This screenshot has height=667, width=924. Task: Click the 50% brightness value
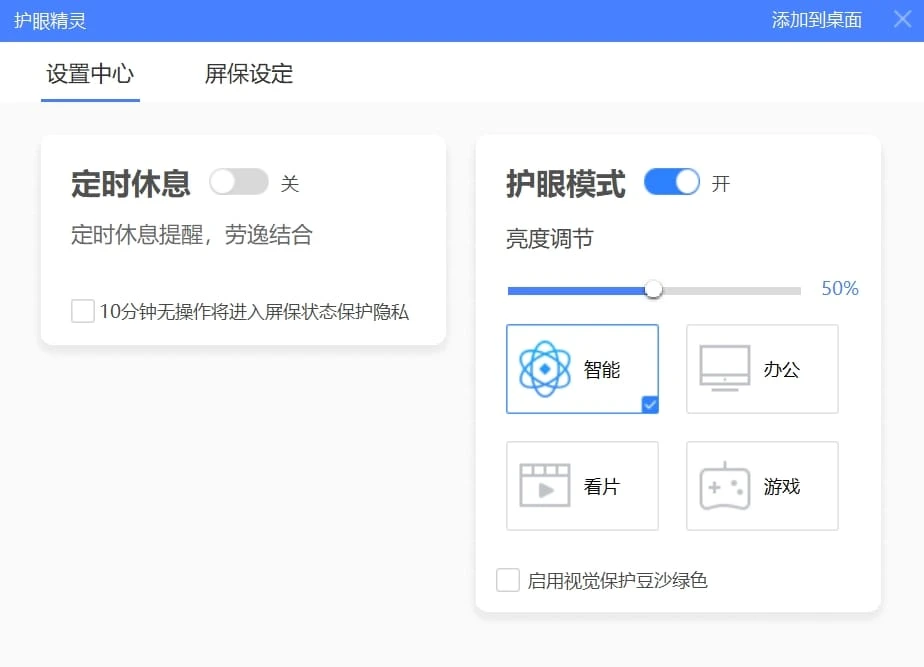[x=839, y=289]
